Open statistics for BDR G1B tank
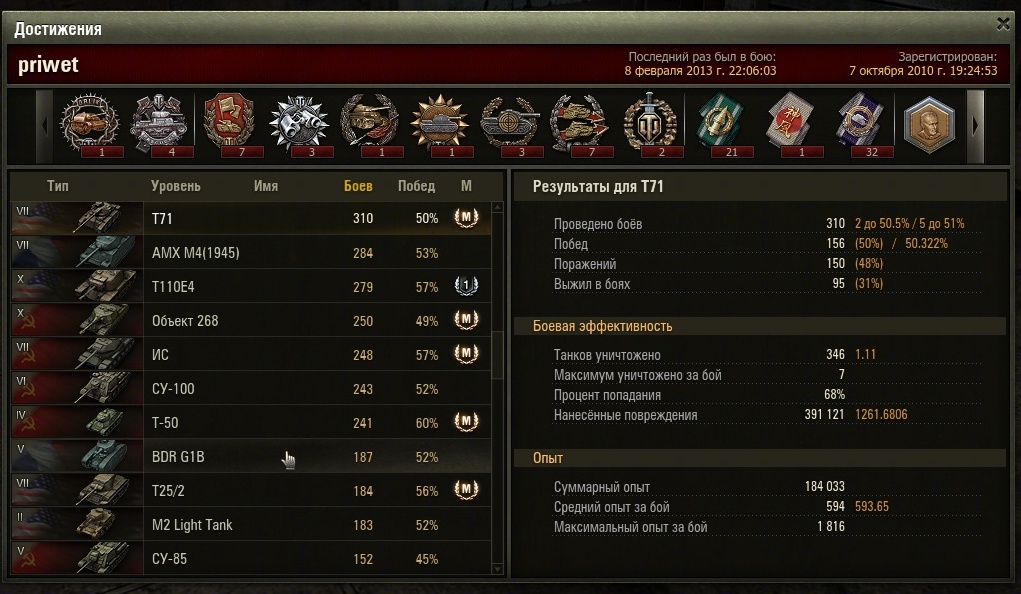 [x=251, y=457]
